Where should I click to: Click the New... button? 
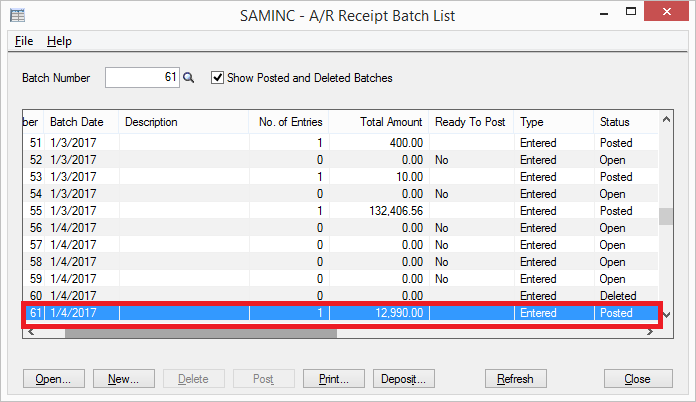tap(123, 379)
